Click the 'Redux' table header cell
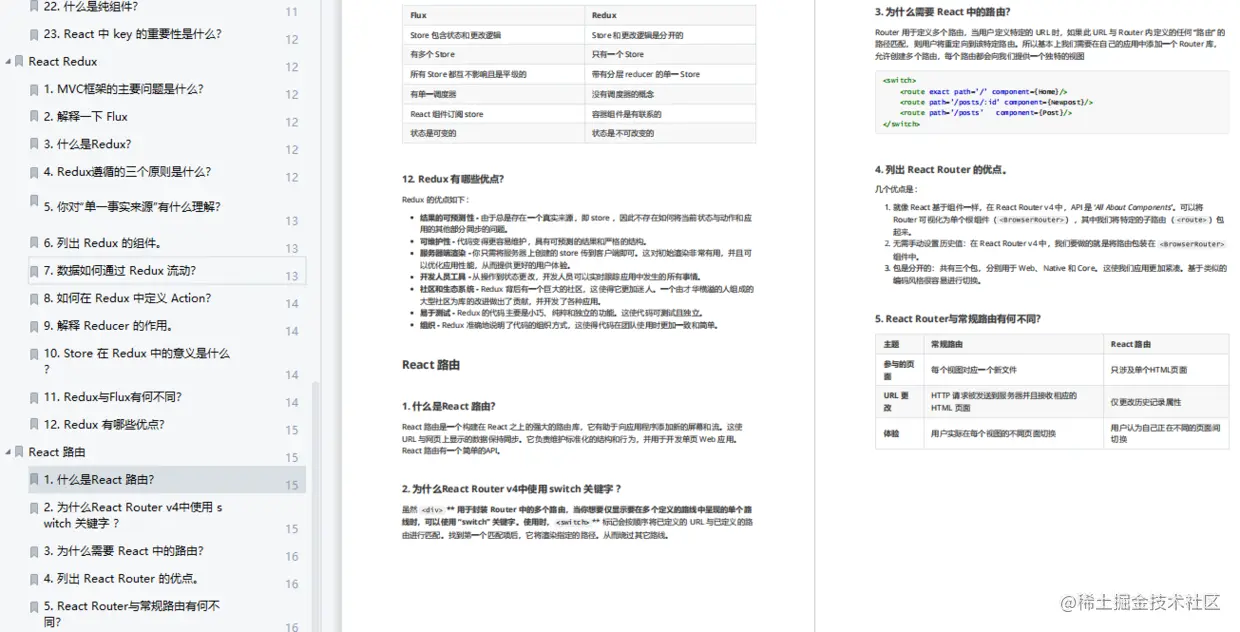Image resolution: width=1240 pixels, height=632 pixels. (670, 15)
